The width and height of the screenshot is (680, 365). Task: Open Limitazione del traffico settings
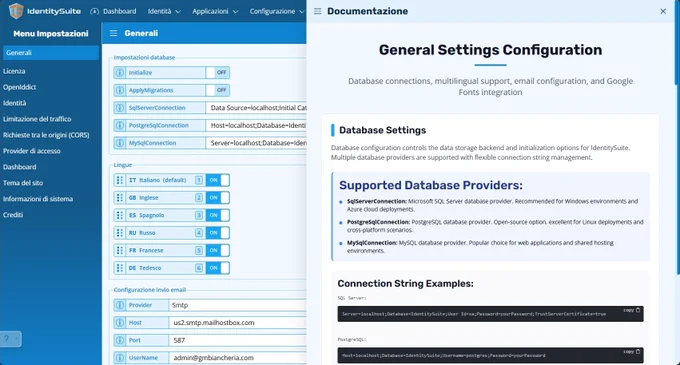(37, 119)
